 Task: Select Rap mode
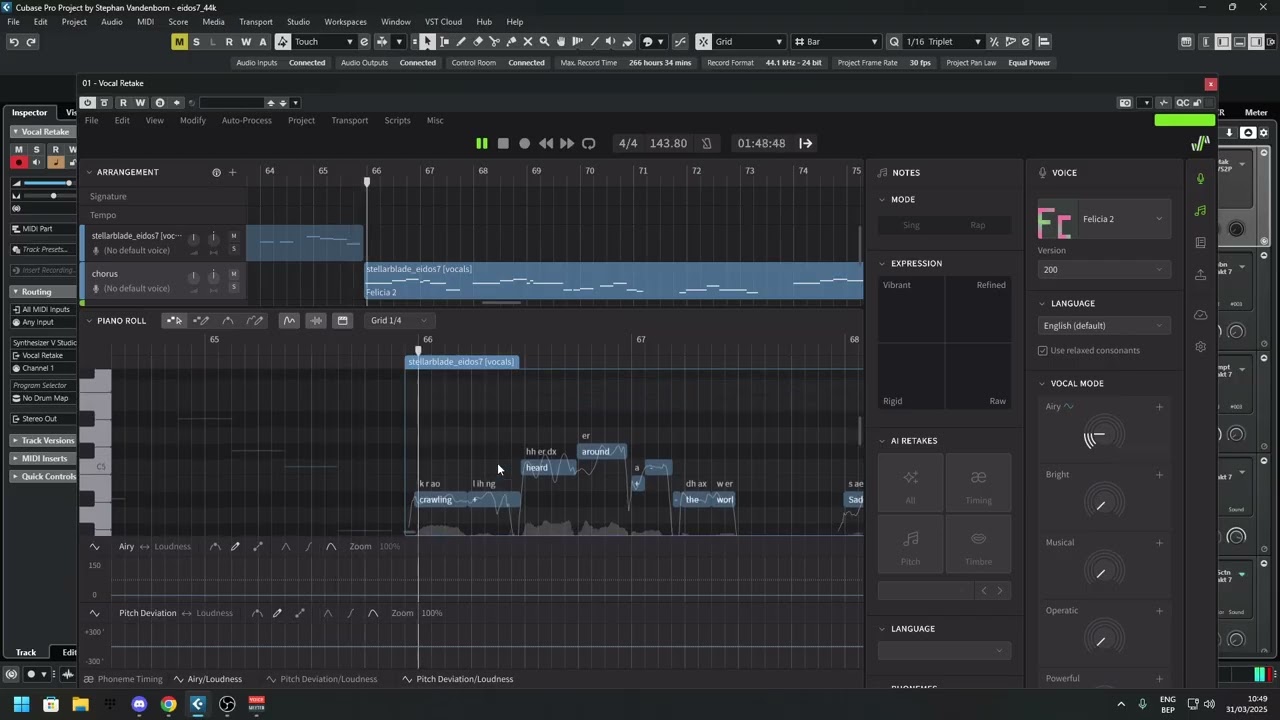point(978,225)
